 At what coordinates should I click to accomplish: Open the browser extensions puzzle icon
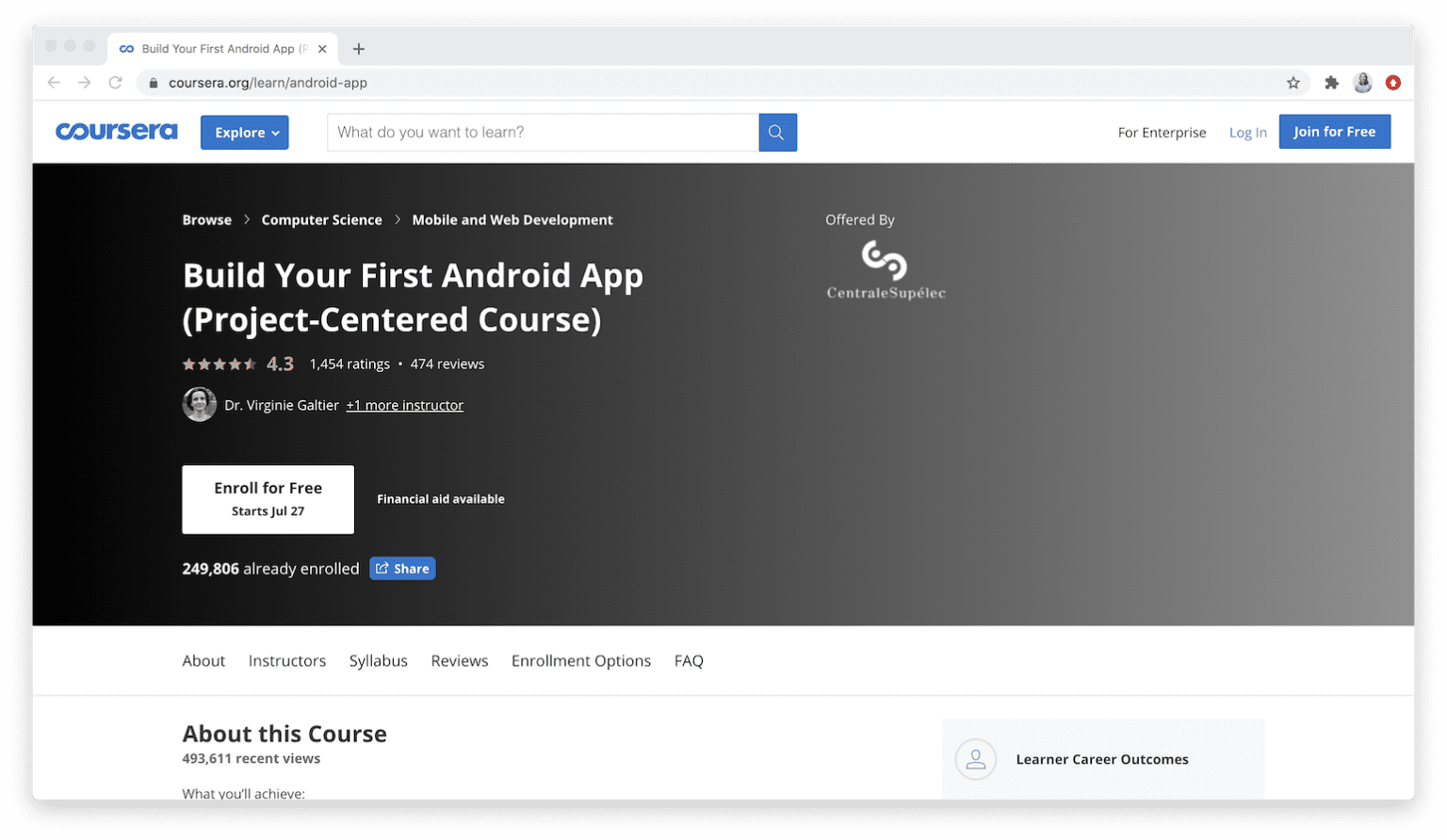1331,82
